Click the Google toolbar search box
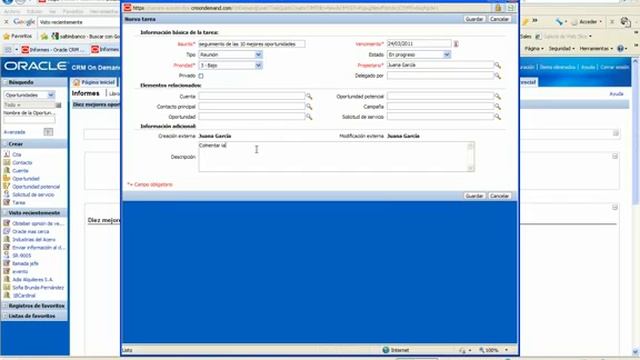Image resolution: width=640 pixels, height=360 pixels. click(x=78, y=22)
